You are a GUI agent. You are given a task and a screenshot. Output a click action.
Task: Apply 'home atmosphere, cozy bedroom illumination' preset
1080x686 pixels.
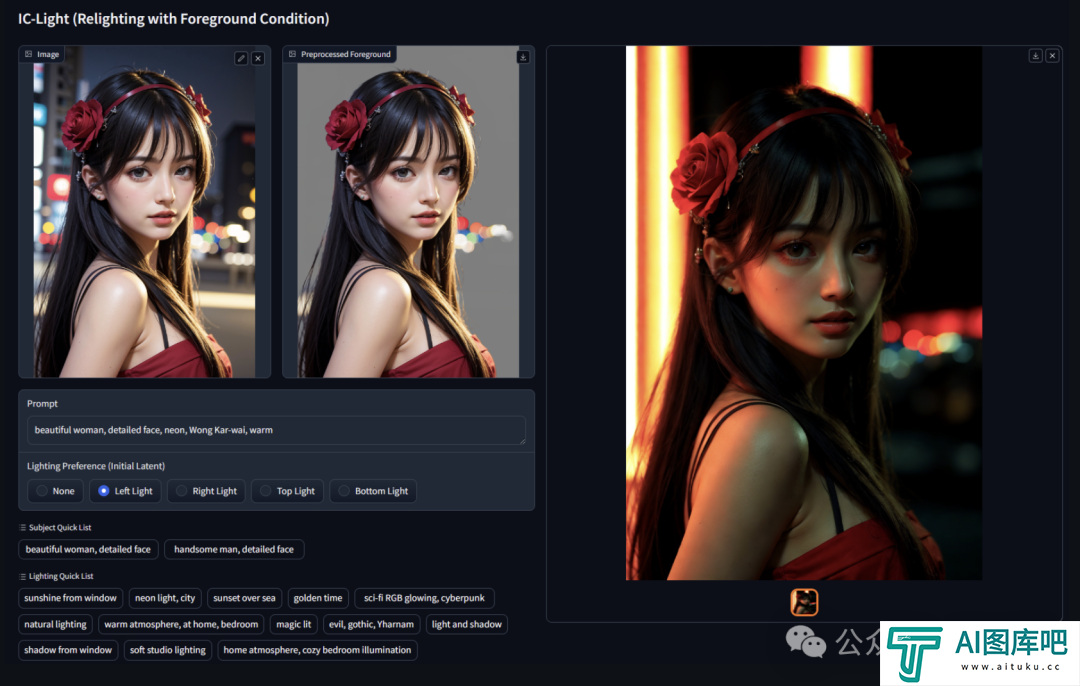[317, 649]
